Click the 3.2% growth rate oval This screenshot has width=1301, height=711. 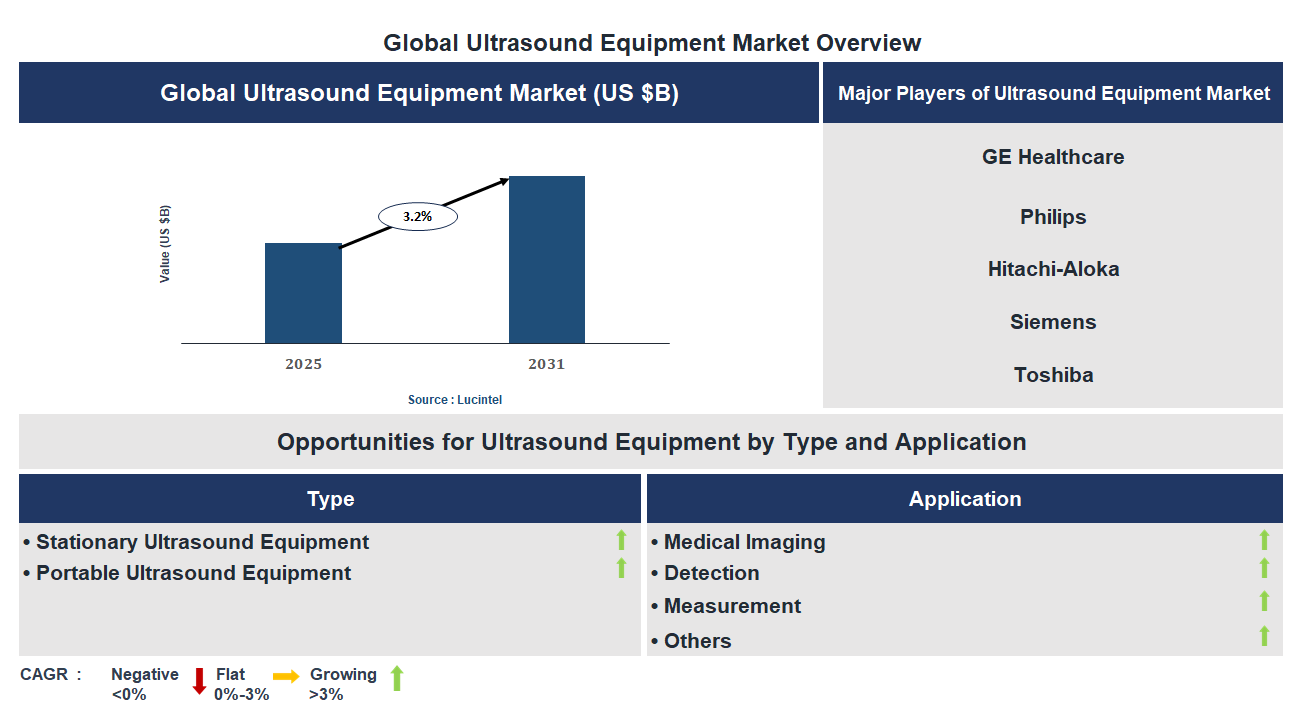click(x=418, y=216)
